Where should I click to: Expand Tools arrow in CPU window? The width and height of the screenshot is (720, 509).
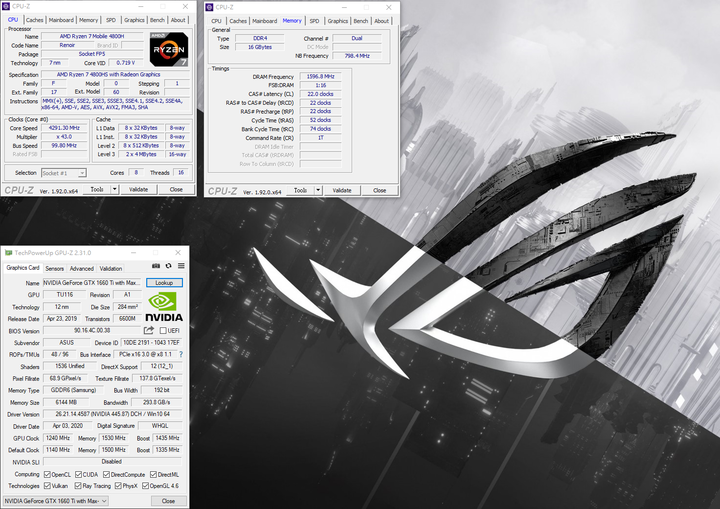click(x=115, y=189)
